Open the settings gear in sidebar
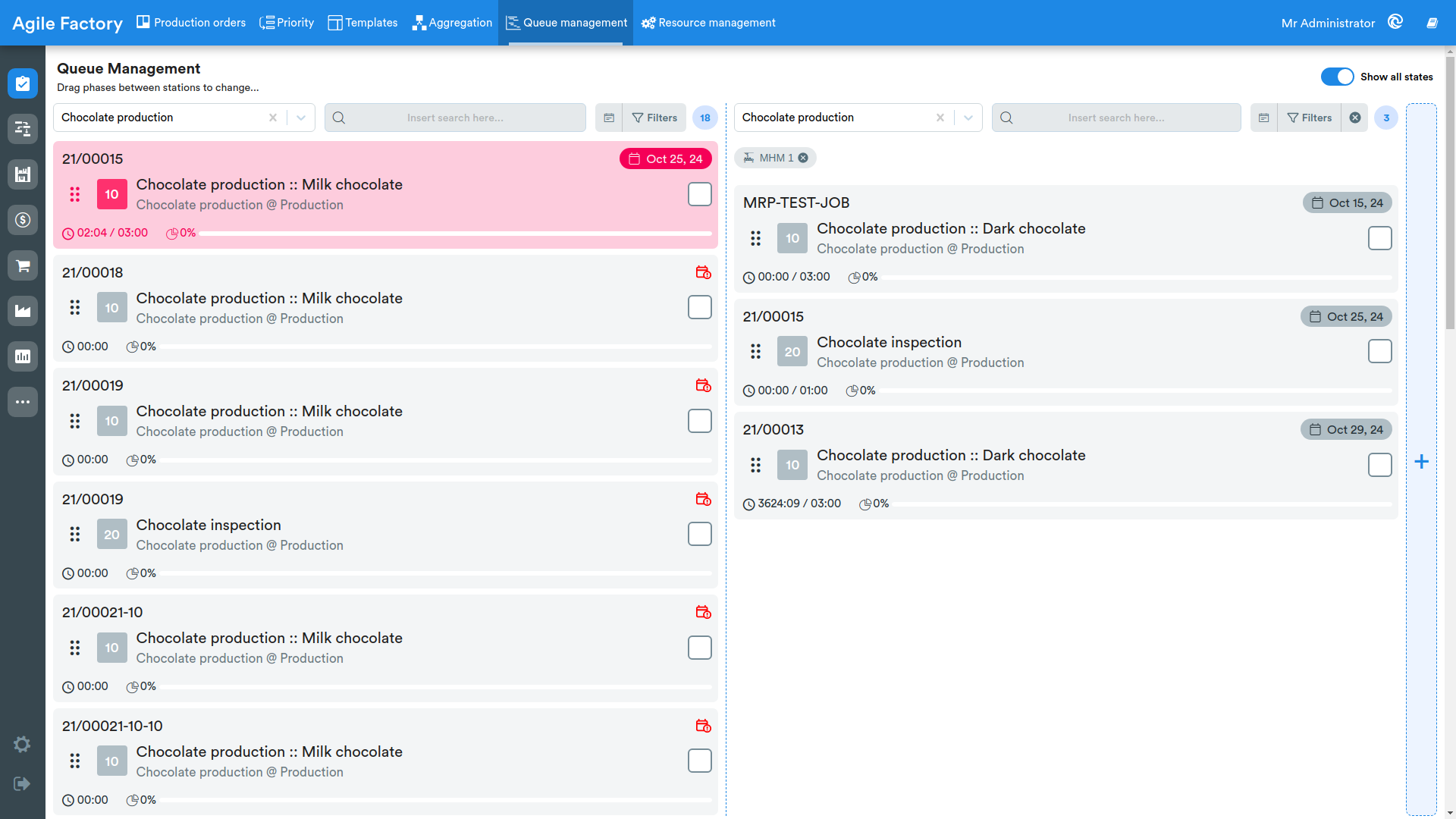 (22, 744)
